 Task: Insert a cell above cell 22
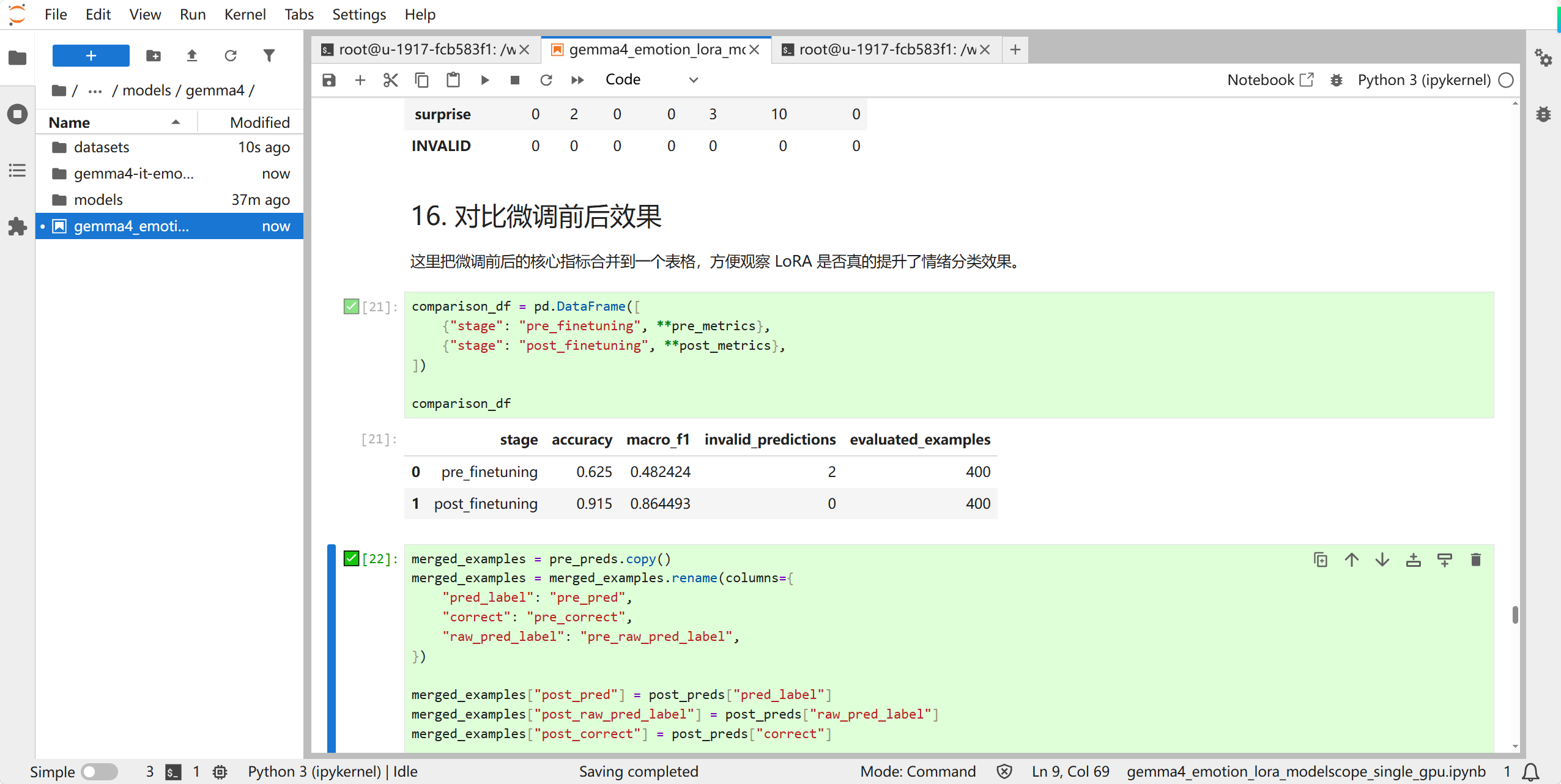click(x=1414, y=560)
